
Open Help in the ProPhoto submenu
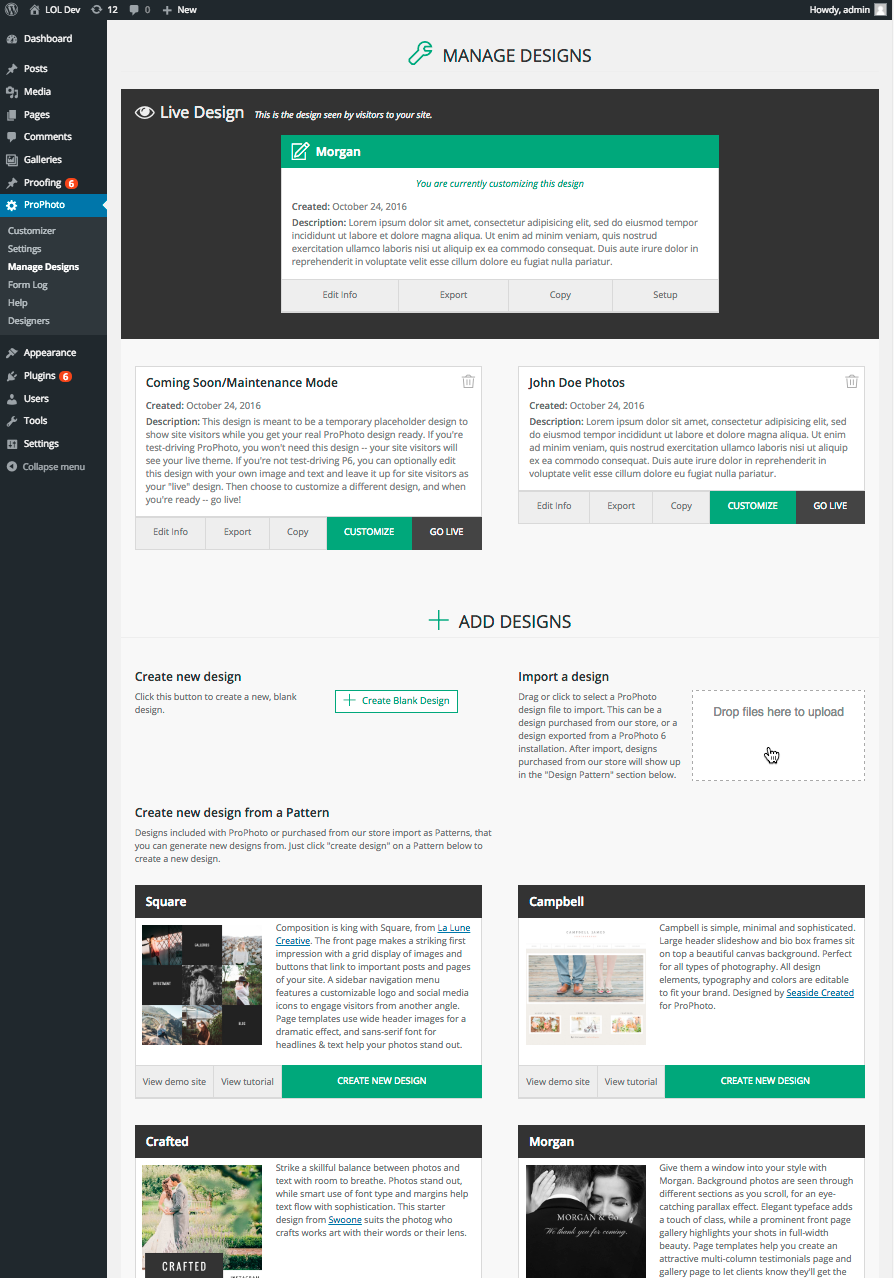pos(18,303)
